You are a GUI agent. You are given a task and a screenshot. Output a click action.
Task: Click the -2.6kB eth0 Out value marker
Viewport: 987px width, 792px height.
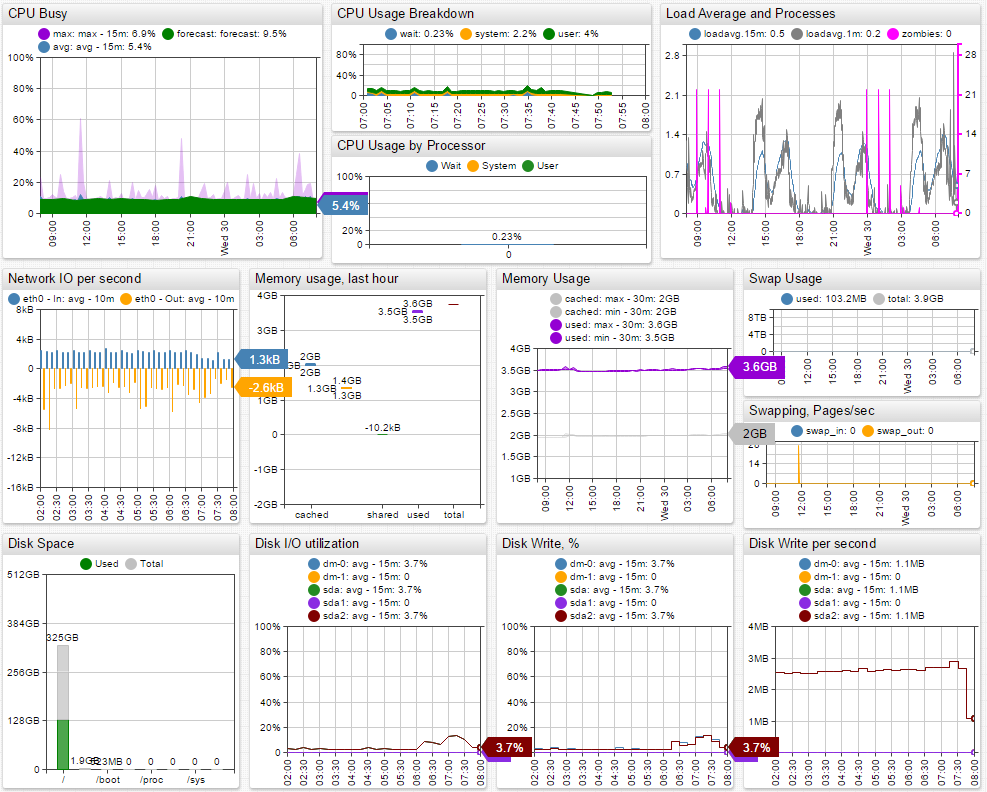click(x=263, y=387)
